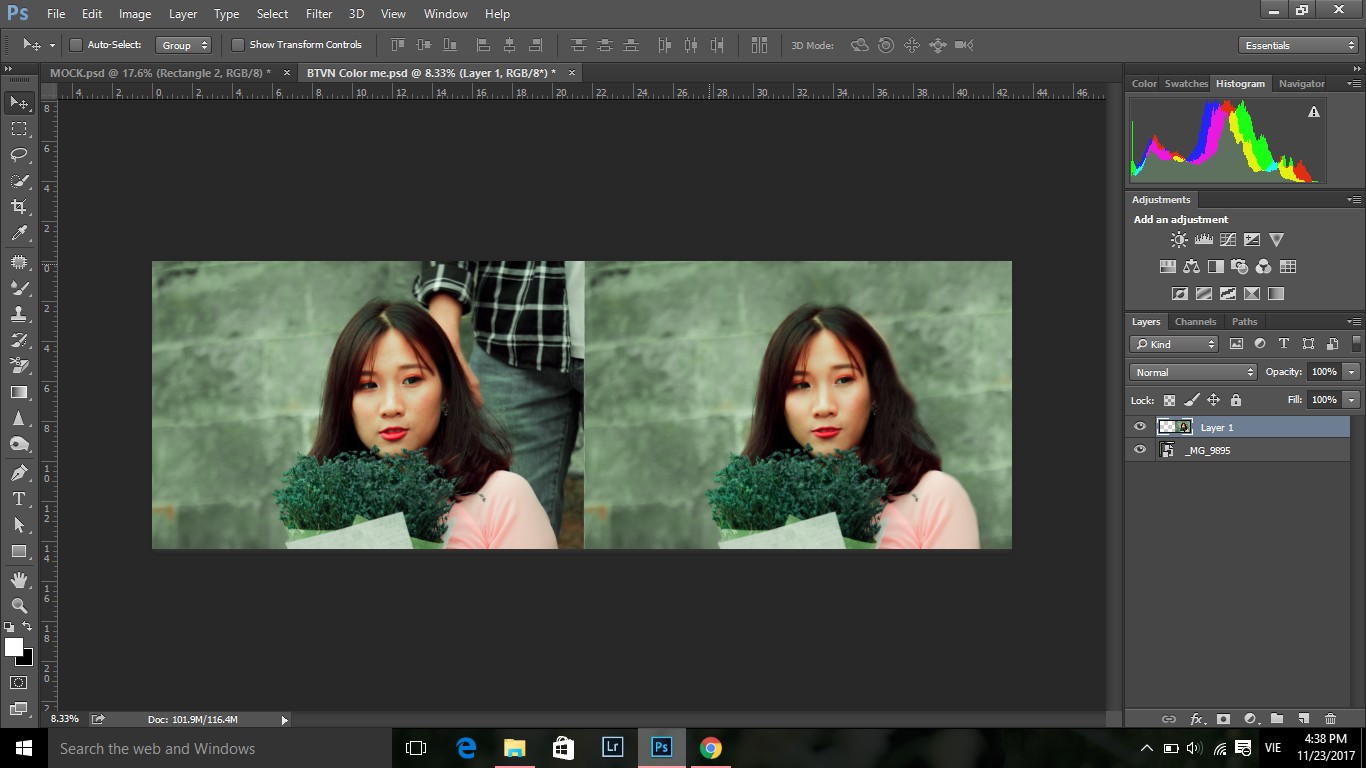Activate the Hand tool
The image size is (1366, 768).
pos(19,579)
